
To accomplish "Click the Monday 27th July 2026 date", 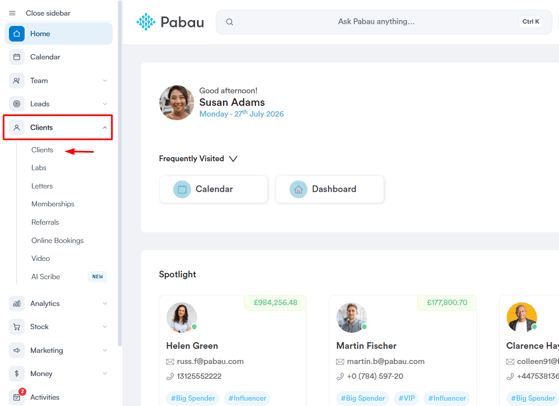I will (242, 114).
